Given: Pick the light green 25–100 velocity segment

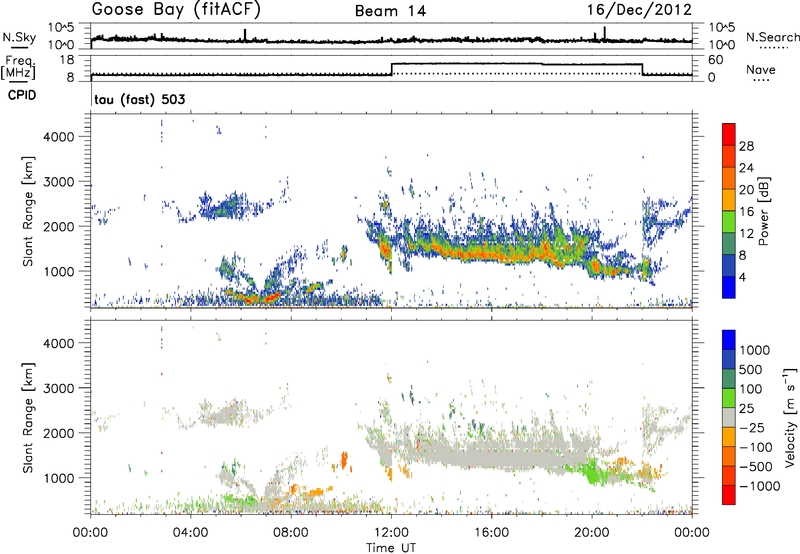Looking at the screenshot, I should click(729, 398).
